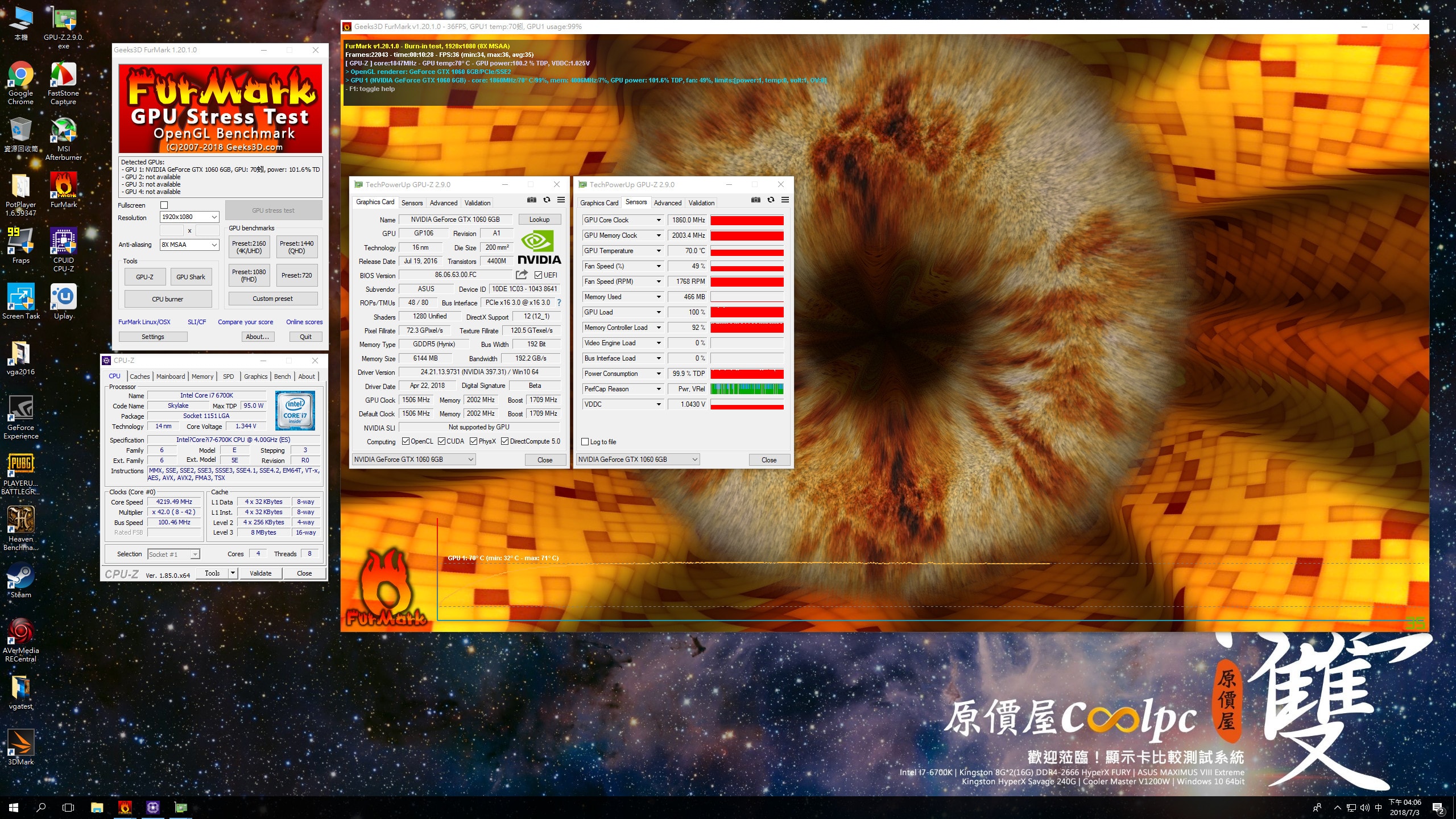Click screenshot camera icon in GPU-Z Graphics Card window

532,200
